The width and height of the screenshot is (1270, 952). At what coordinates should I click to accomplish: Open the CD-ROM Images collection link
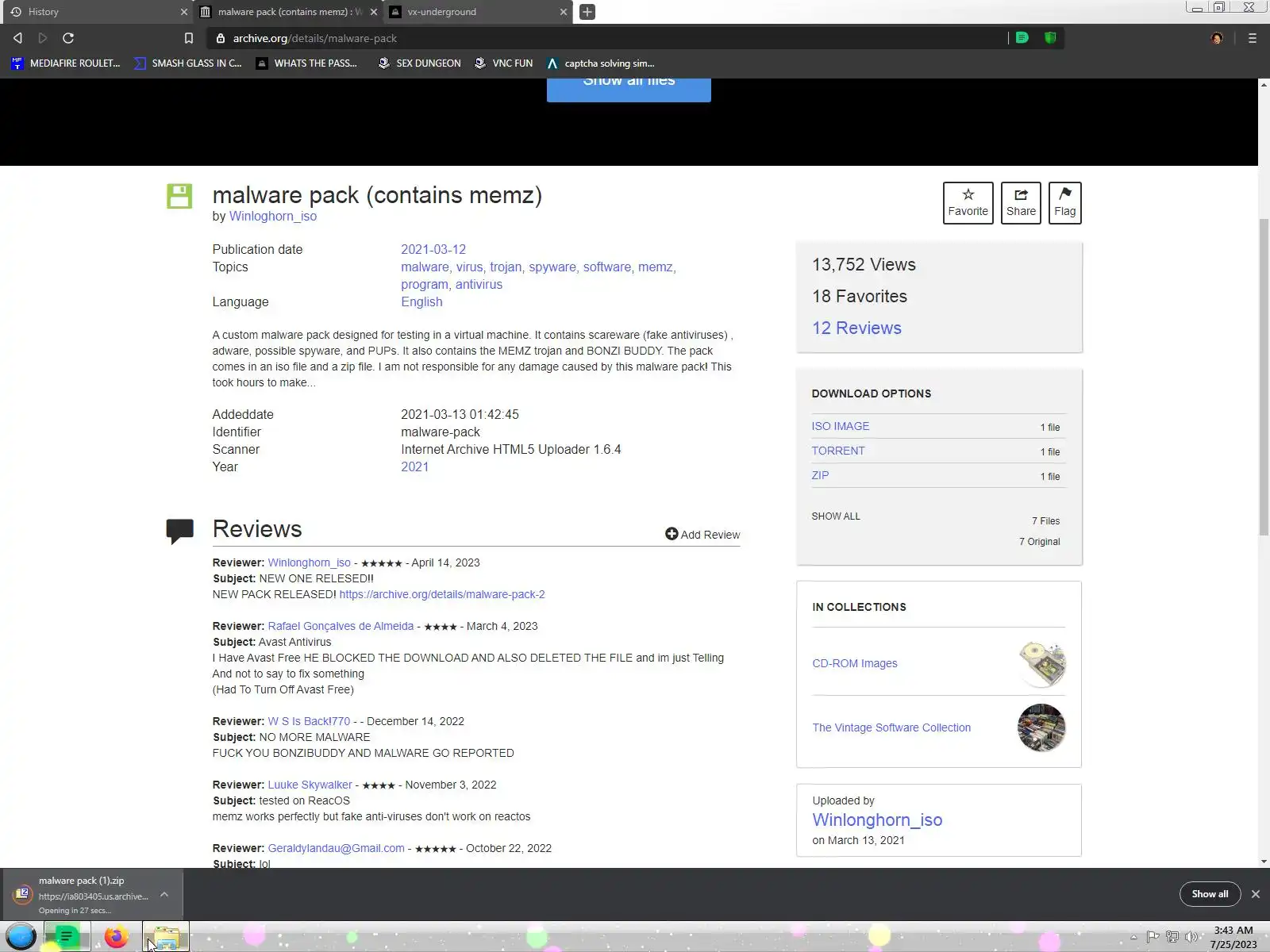point(855,663)
